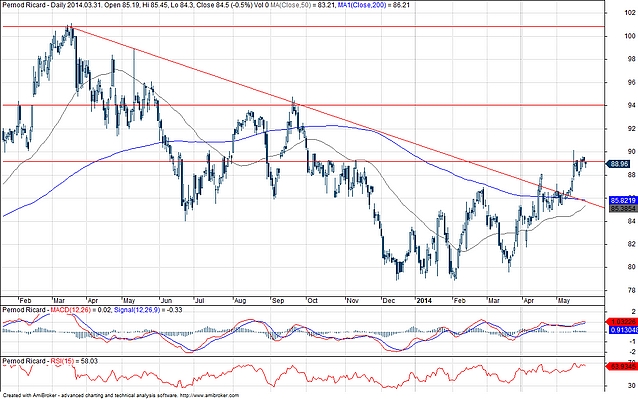Click the Sep month label on time axis
This screenshot has height=399, width=638.
(278, 301)
